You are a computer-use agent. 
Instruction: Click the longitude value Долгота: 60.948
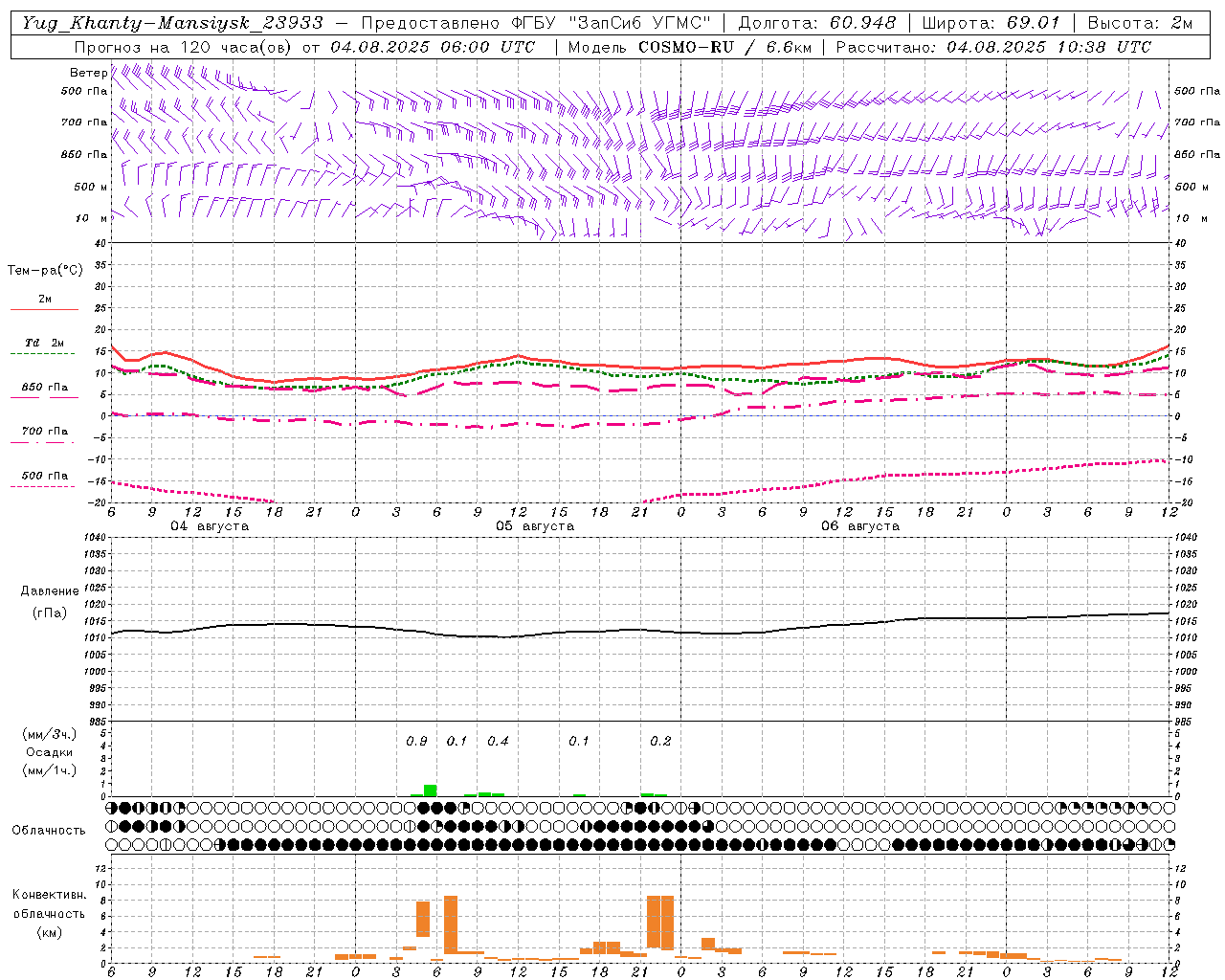click(x=817, y=23)
